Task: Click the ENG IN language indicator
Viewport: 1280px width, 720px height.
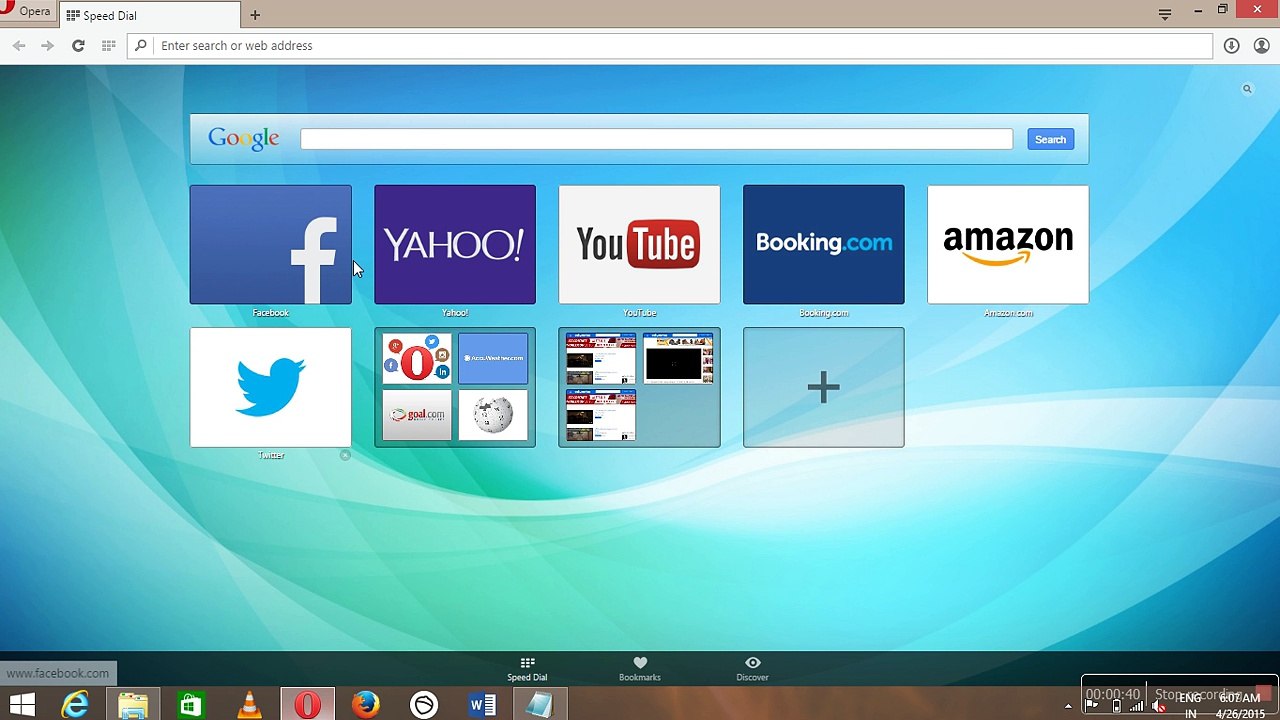Action: coord(1190,706)
